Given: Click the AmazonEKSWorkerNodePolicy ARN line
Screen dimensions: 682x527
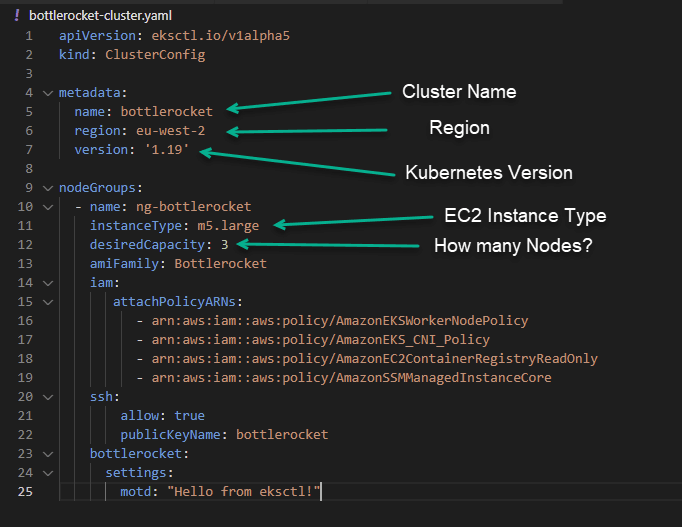Looking at the screenshot, I should coord(340,321).
